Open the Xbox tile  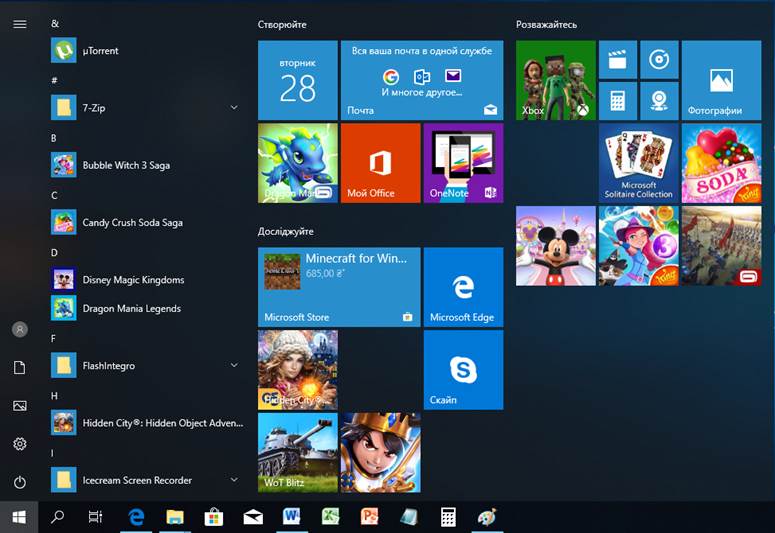tap(556, 80)
